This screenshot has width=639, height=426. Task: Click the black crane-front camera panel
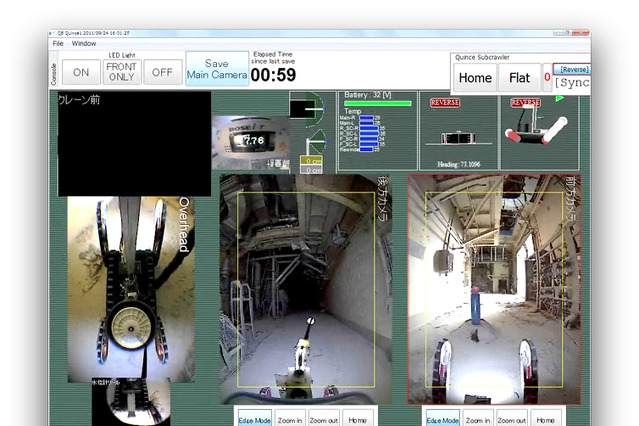134,143
